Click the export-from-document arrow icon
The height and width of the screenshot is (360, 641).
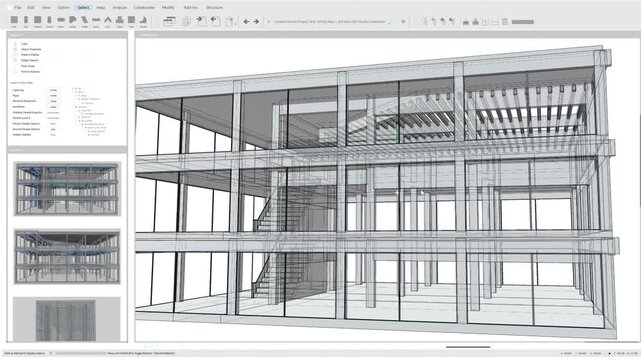coord(215,21)
